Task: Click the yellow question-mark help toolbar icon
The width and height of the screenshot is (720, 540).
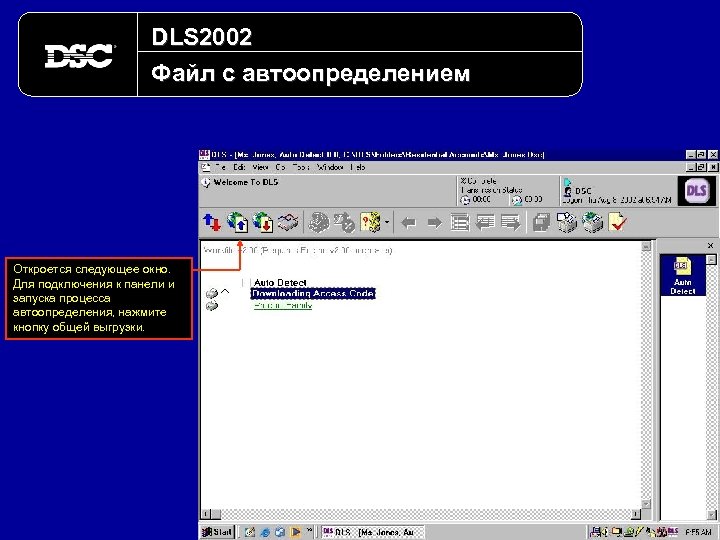Action: click(370, 222)
